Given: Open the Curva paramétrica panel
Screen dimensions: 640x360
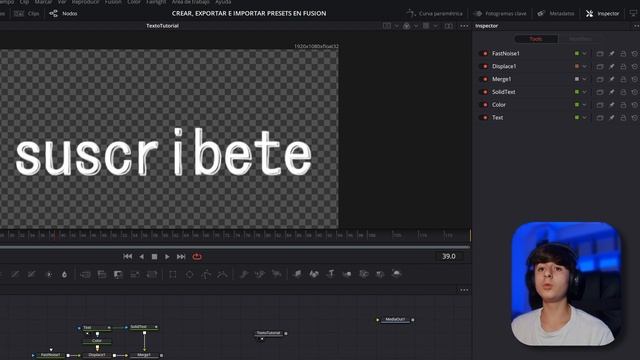Looking at the screenshot, I should tap(434, 13).
